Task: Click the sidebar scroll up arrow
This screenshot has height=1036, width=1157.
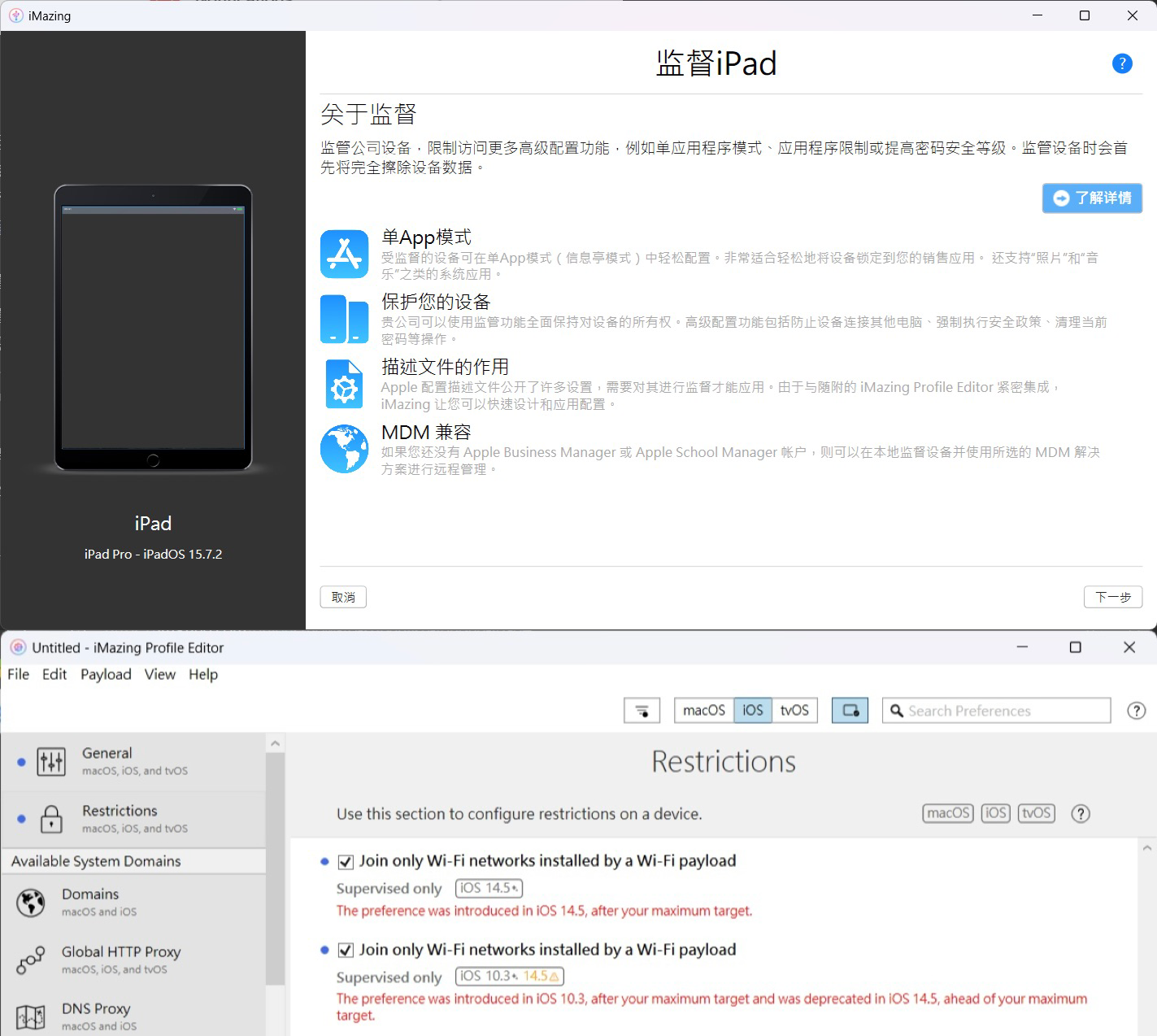Action: pos(275,743)
